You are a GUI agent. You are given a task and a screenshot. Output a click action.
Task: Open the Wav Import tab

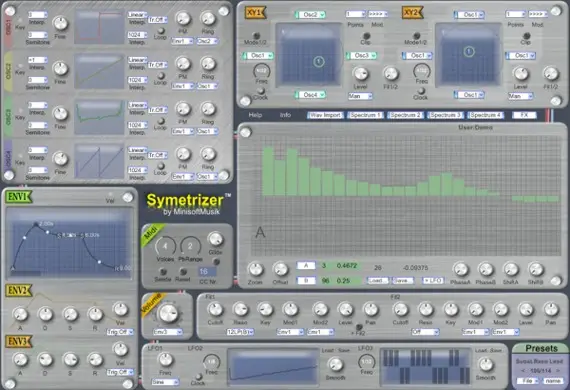coord(325,115)
